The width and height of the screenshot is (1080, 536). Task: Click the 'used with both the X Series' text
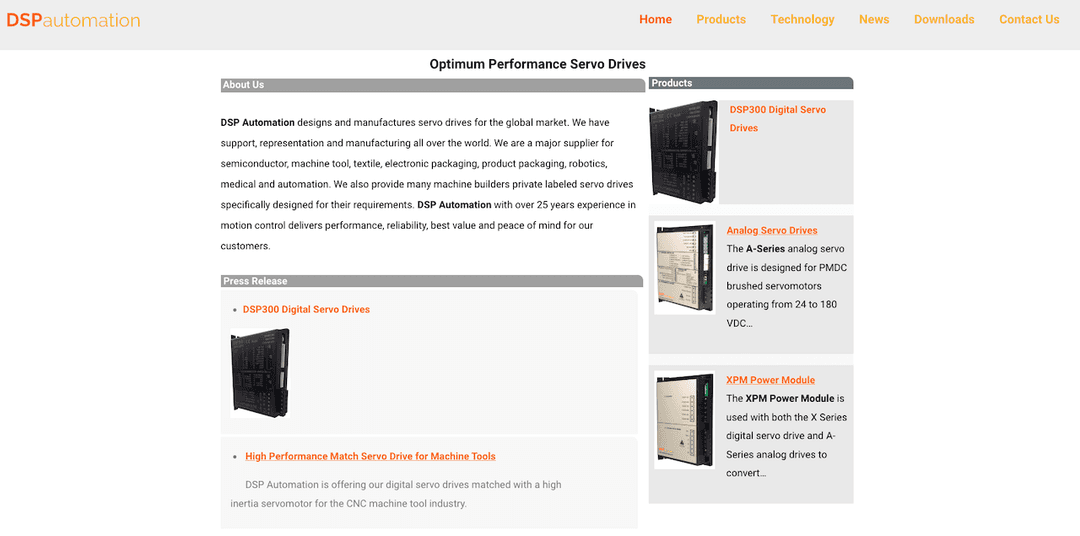[x=787, y=417]
